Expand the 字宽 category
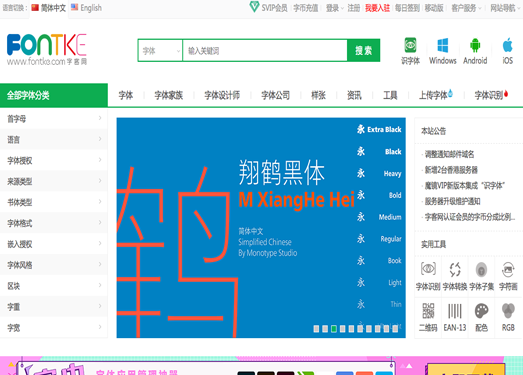 pyautogui.click(x=54, y=328)
